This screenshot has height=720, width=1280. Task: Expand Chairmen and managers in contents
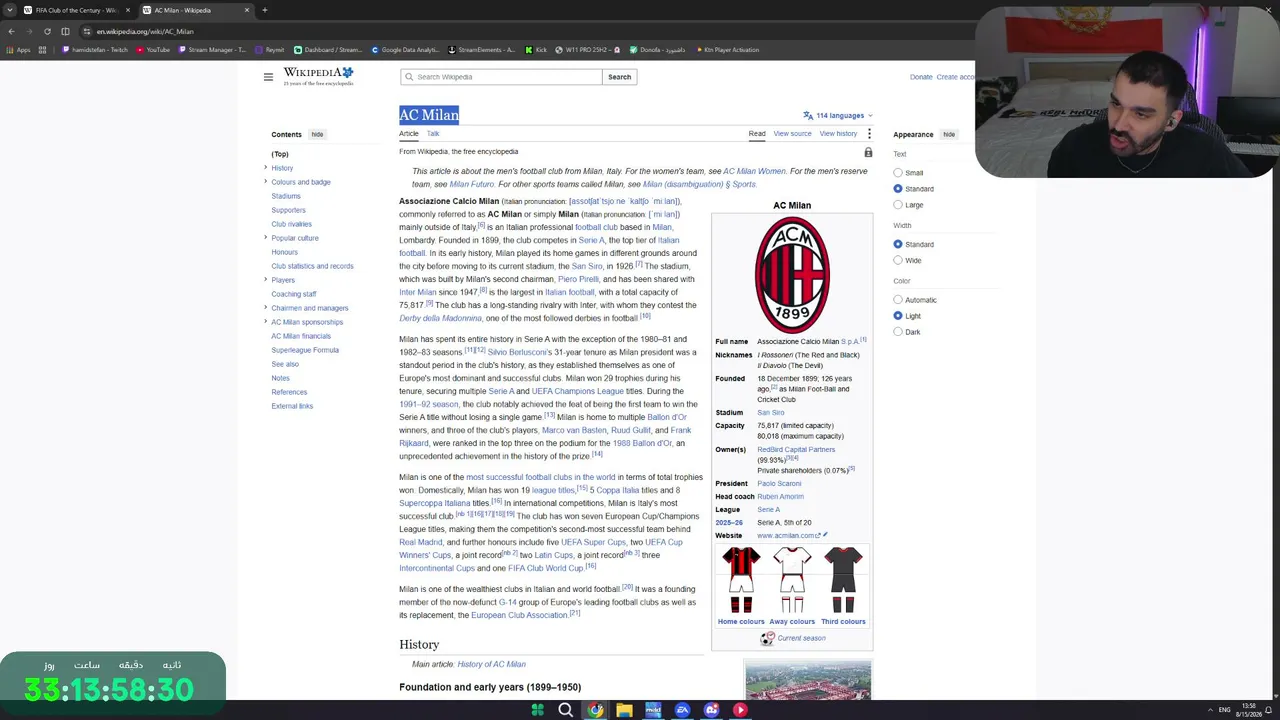click(x=266, y=308)
